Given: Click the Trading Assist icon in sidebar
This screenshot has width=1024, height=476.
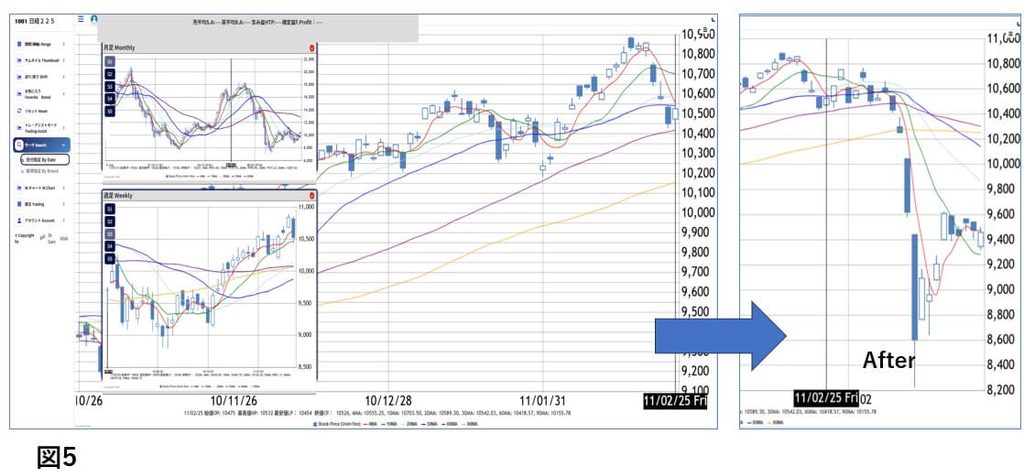Looking at the screenshot, I should pyautogui.click(x=20, y=128).
